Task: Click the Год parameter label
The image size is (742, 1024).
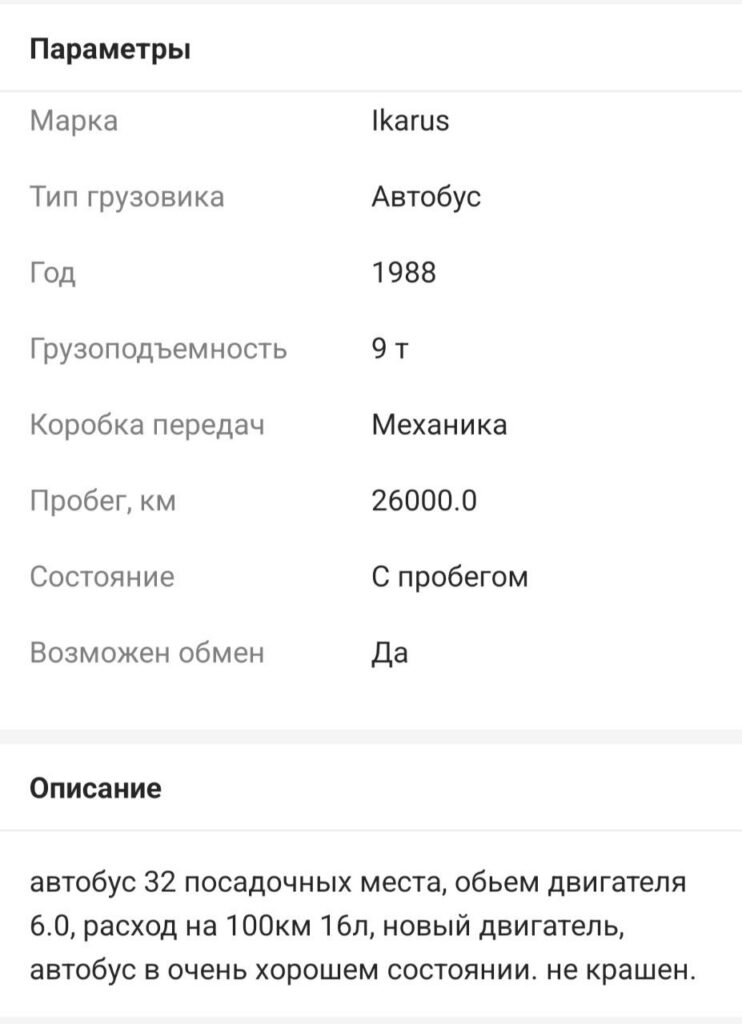Action: click(x=53, y=273)
